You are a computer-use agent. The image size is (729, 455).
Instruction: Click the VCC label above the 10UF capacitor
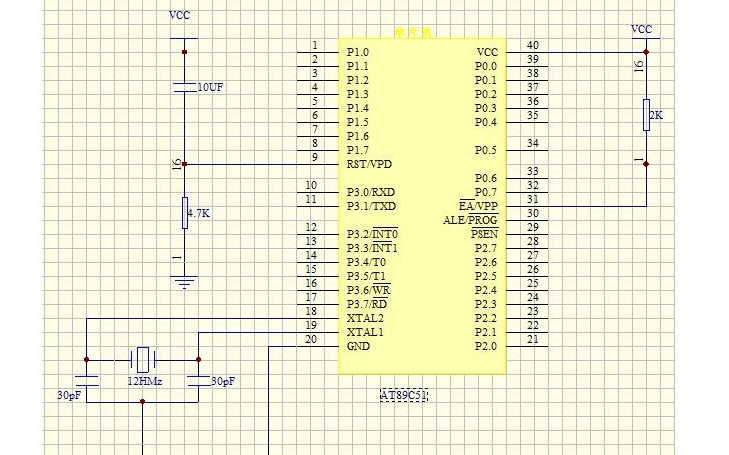[x=179, y=15]
